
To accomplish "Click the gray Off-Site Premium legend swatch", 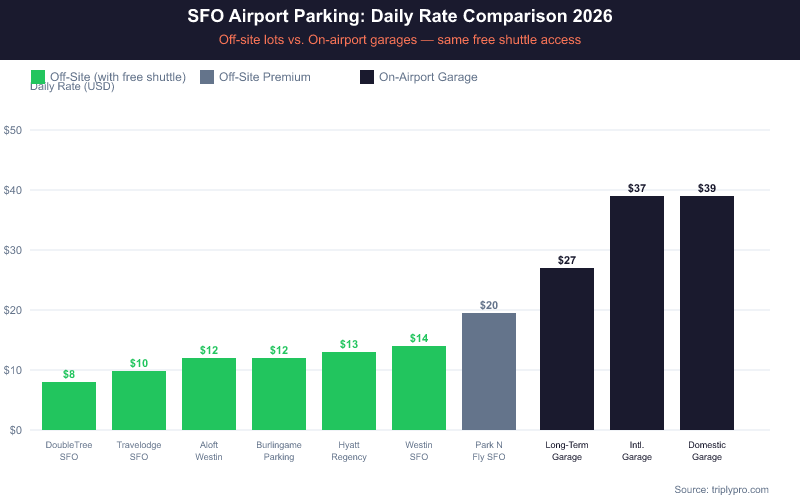I will coord(207,77).
